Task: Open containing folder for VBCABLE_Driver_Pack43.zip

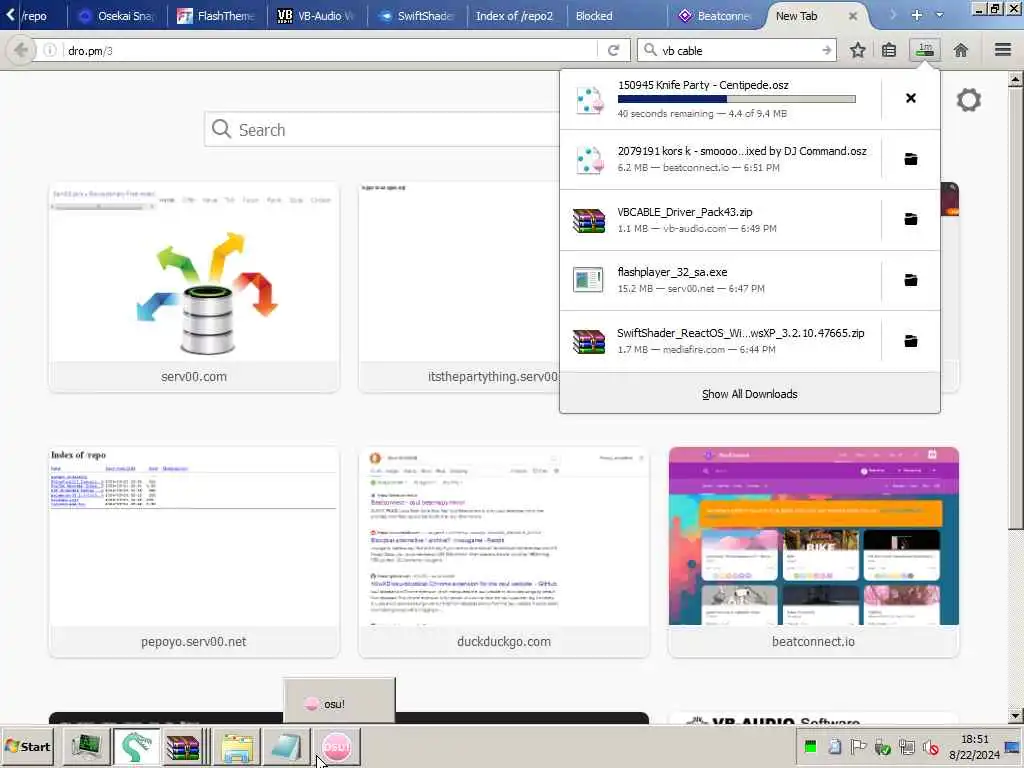Action: pyautogui.click(x=910, y=219)
